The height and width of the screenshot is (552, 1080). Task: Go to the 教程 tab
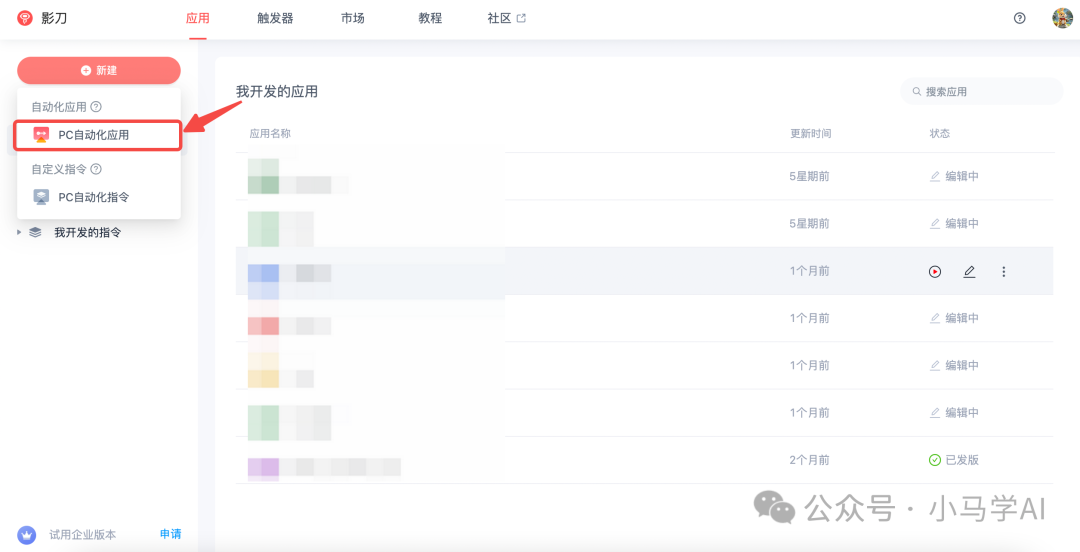(430, 18)
